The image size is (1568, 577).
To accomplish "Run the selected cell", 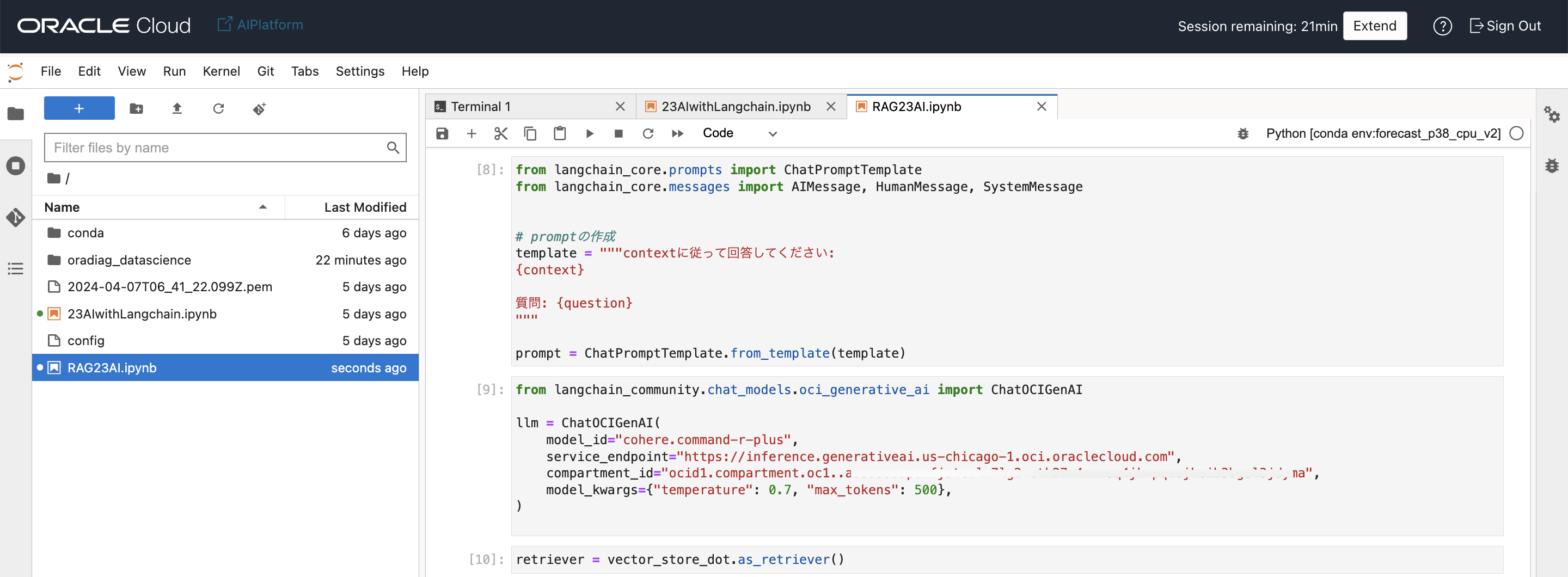I will click(589, 133).
